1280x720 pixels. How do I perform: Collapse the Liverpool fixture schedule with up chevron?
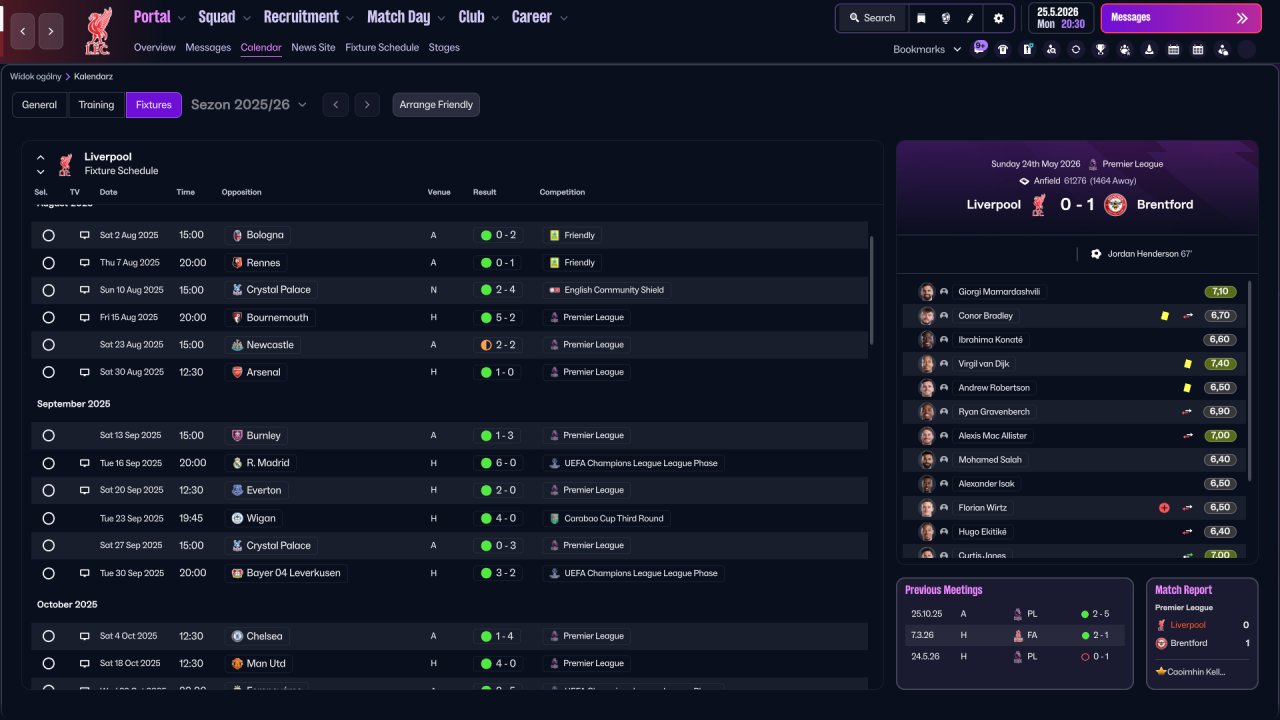(41, 157)
